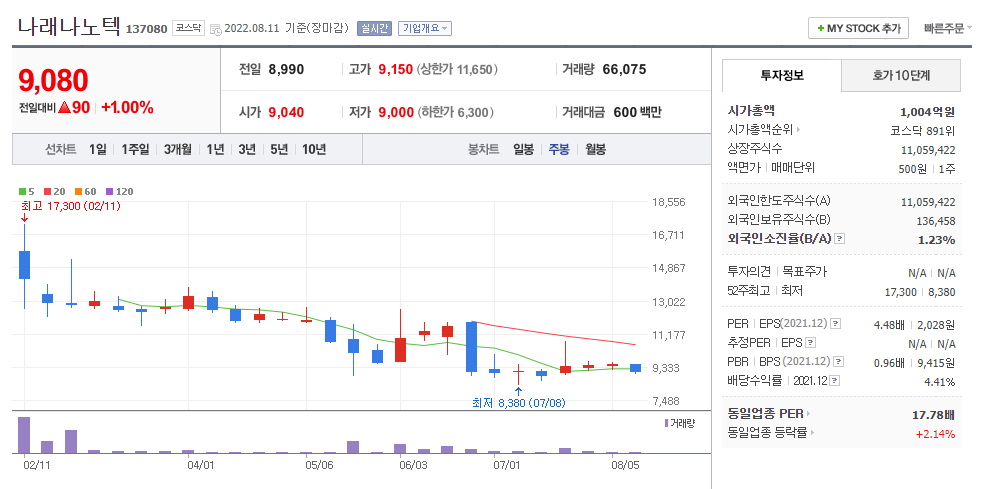Click the red up triangle beside 전일대비
Image resolution: width=987 pixels, height=489 pixels.
[x=64, y=108]
